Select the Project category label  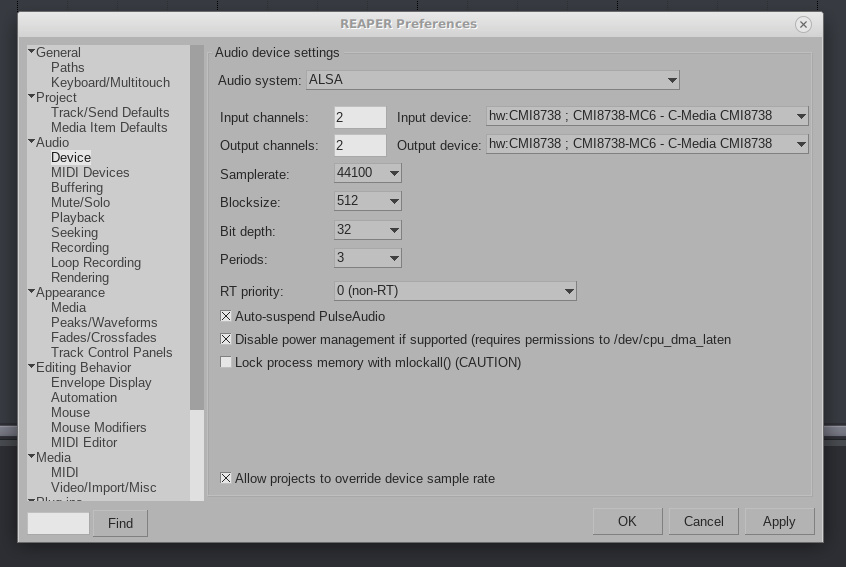tap(56, 98)
